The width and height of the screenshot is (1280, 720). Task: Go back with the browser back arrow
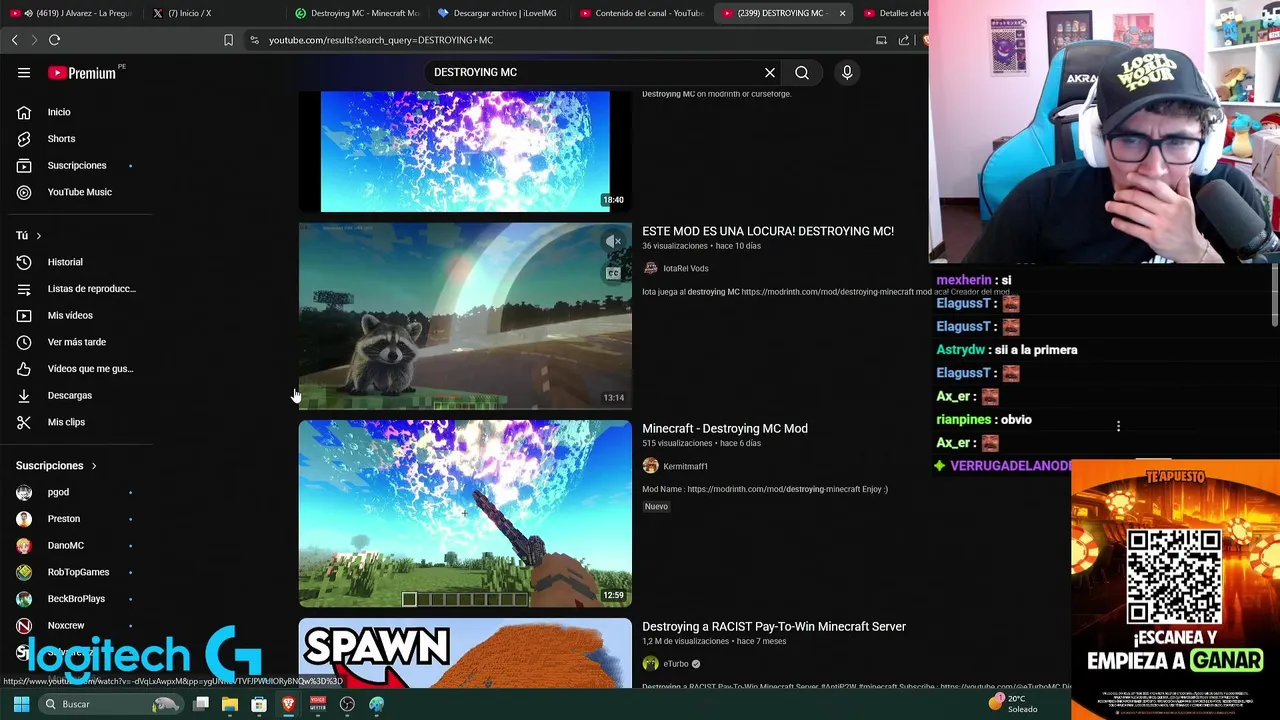point(14,40)
